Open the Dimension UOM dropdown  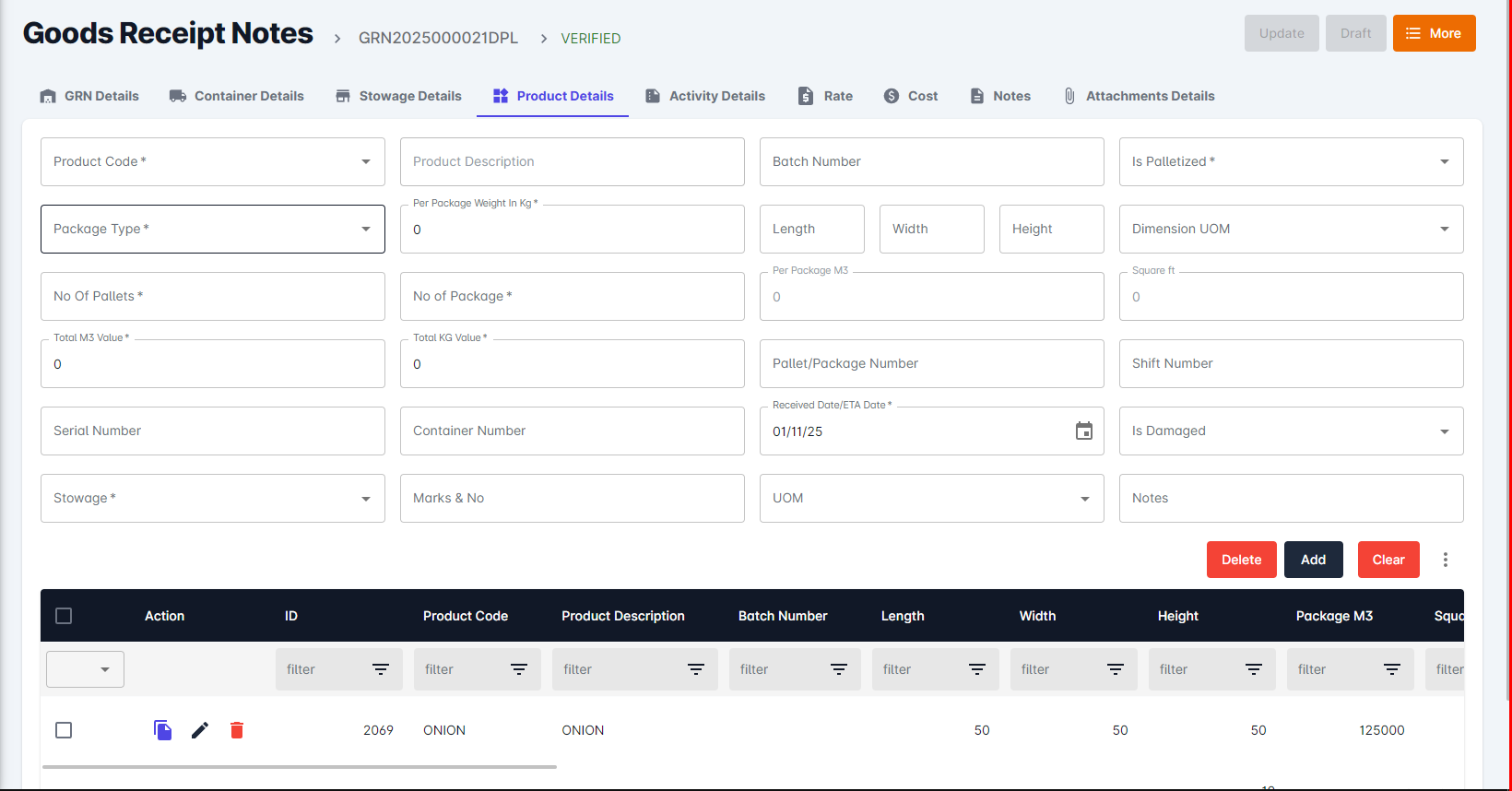[x=1444, y=230]
